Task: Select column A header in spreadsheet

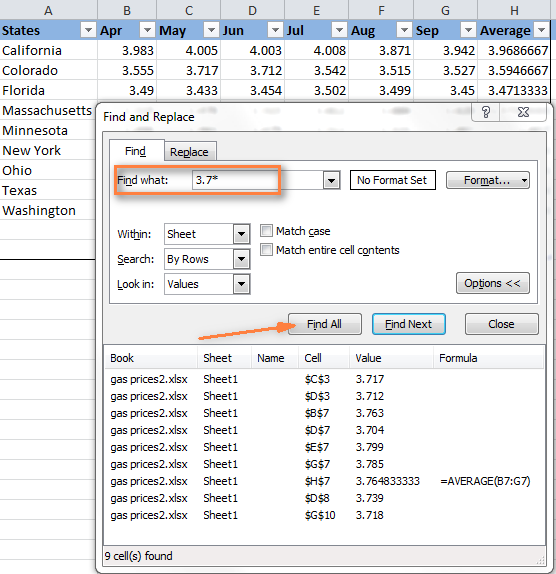Action: coord(48,10)
